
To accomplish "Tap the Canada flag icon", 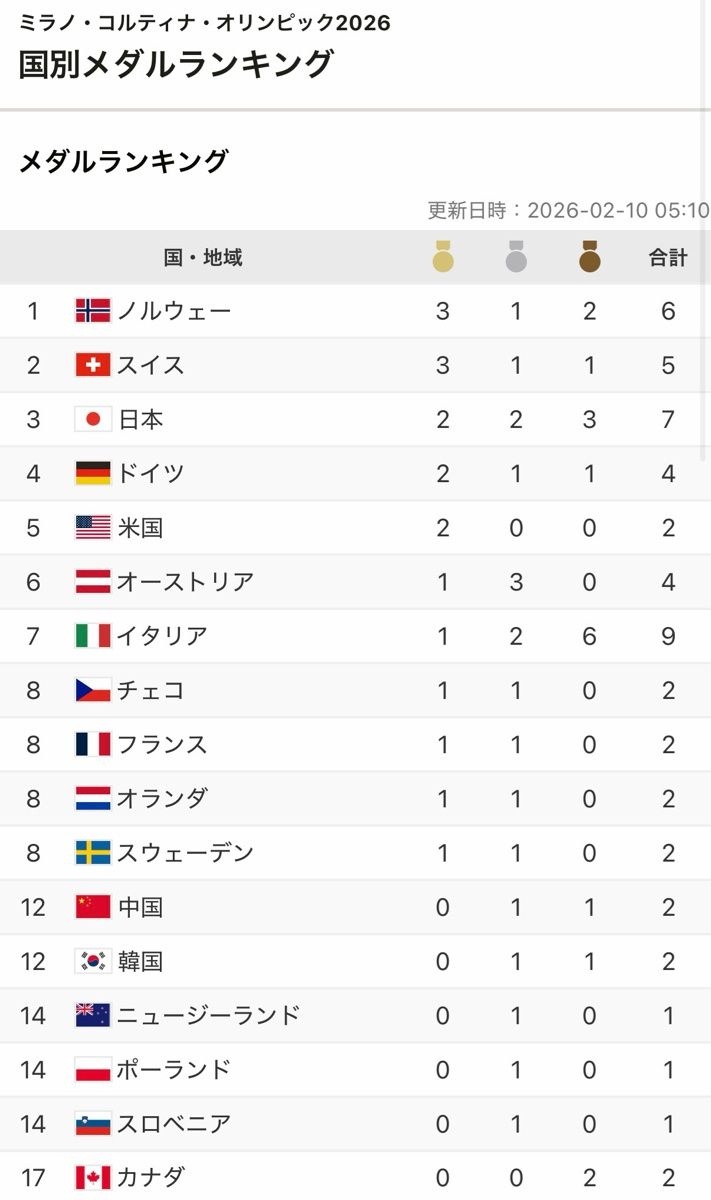I will 93,1177.
